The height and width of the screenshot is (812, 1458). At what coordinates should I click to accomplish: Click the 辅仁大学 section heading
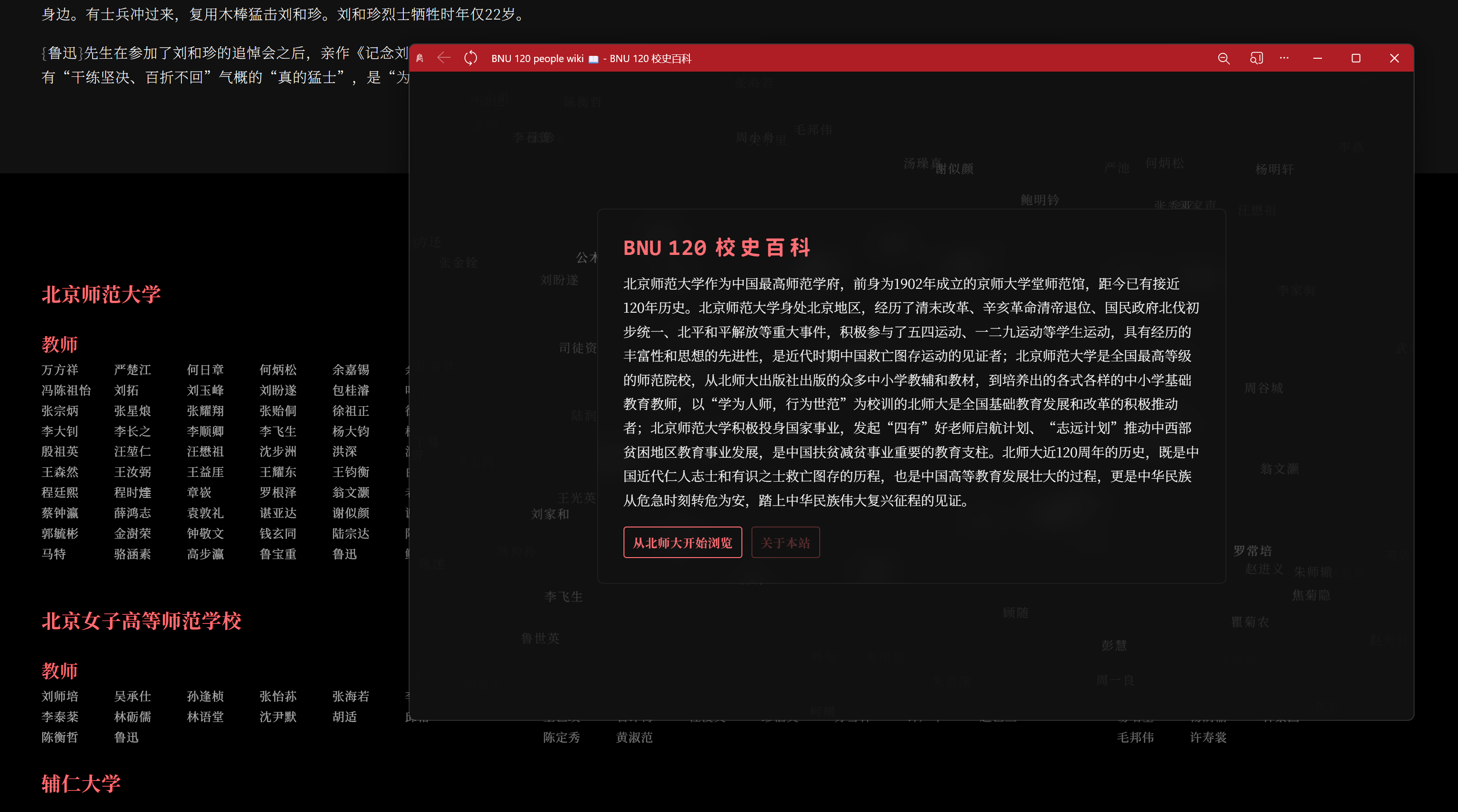(x=81, y=784)
